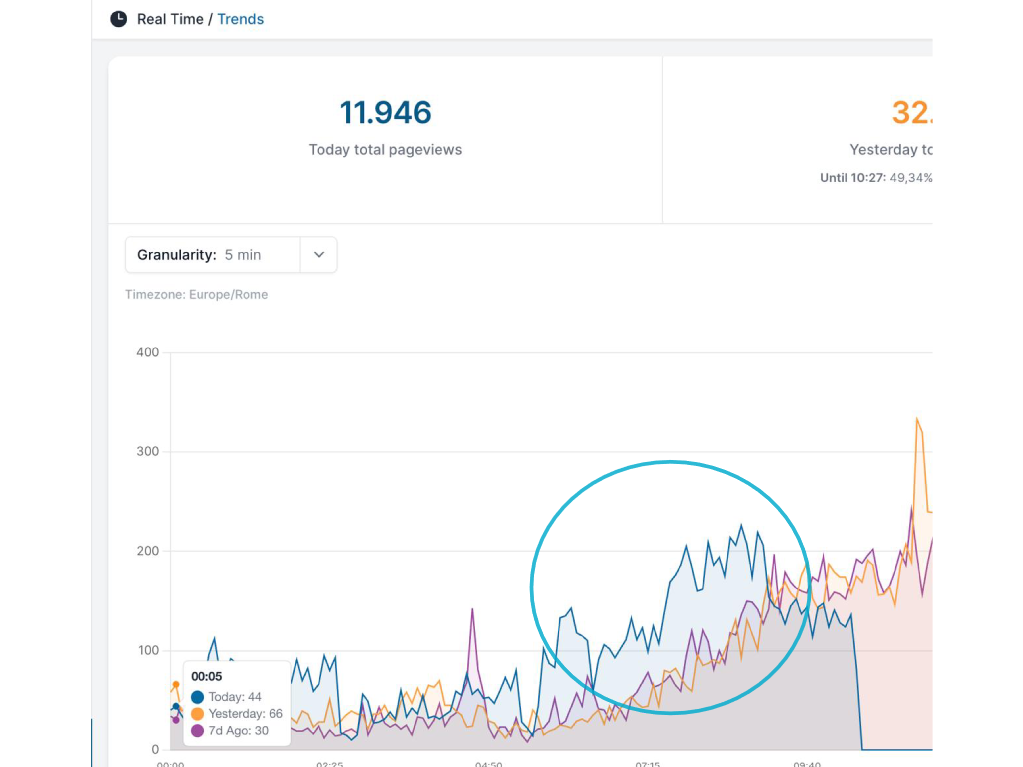Click the Today: 44 tooltip value
Viewport: 1023px width, 767px height.
point(235,697)
